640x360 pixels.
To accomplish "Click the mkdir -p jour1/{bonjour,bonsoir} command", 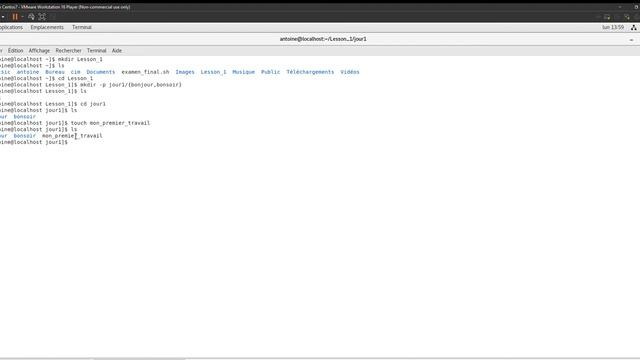I will [x=131, y=85].
